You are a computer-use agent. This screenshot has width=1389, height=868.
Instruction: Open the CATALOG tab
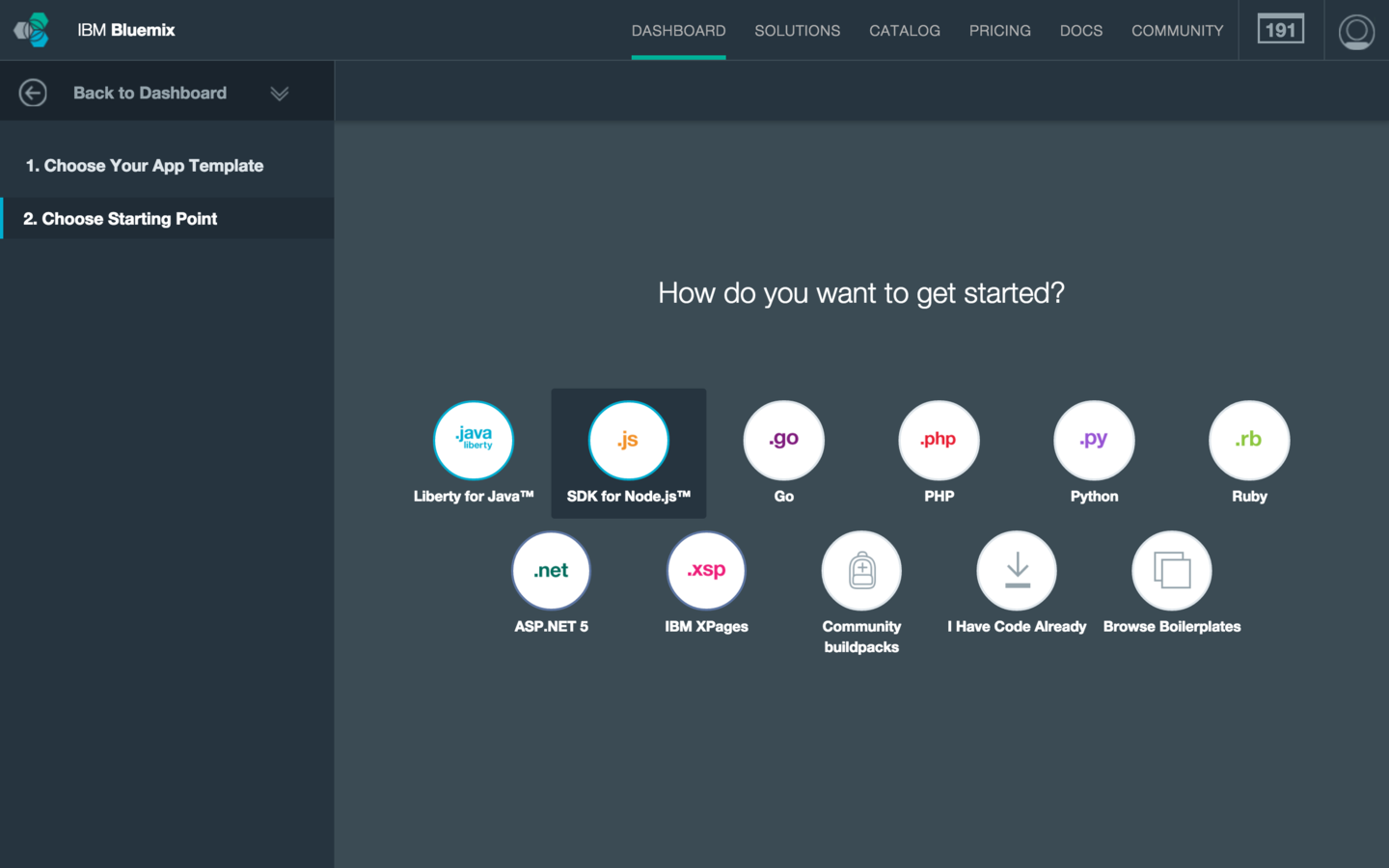pyautogui.click(x=905, y=31)
